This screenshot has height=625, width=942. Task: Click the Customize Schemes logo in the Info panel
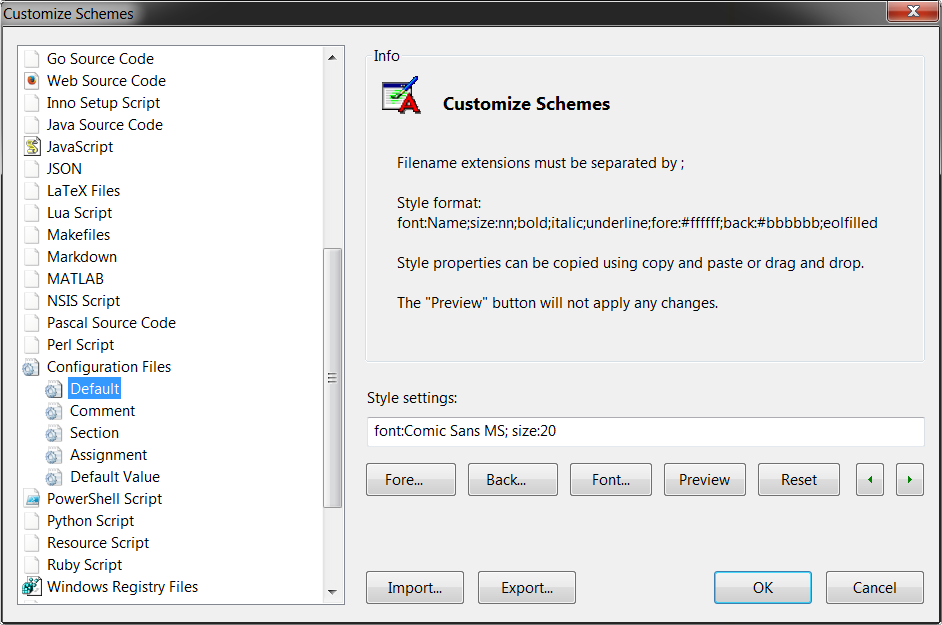[x=399, y=95]
